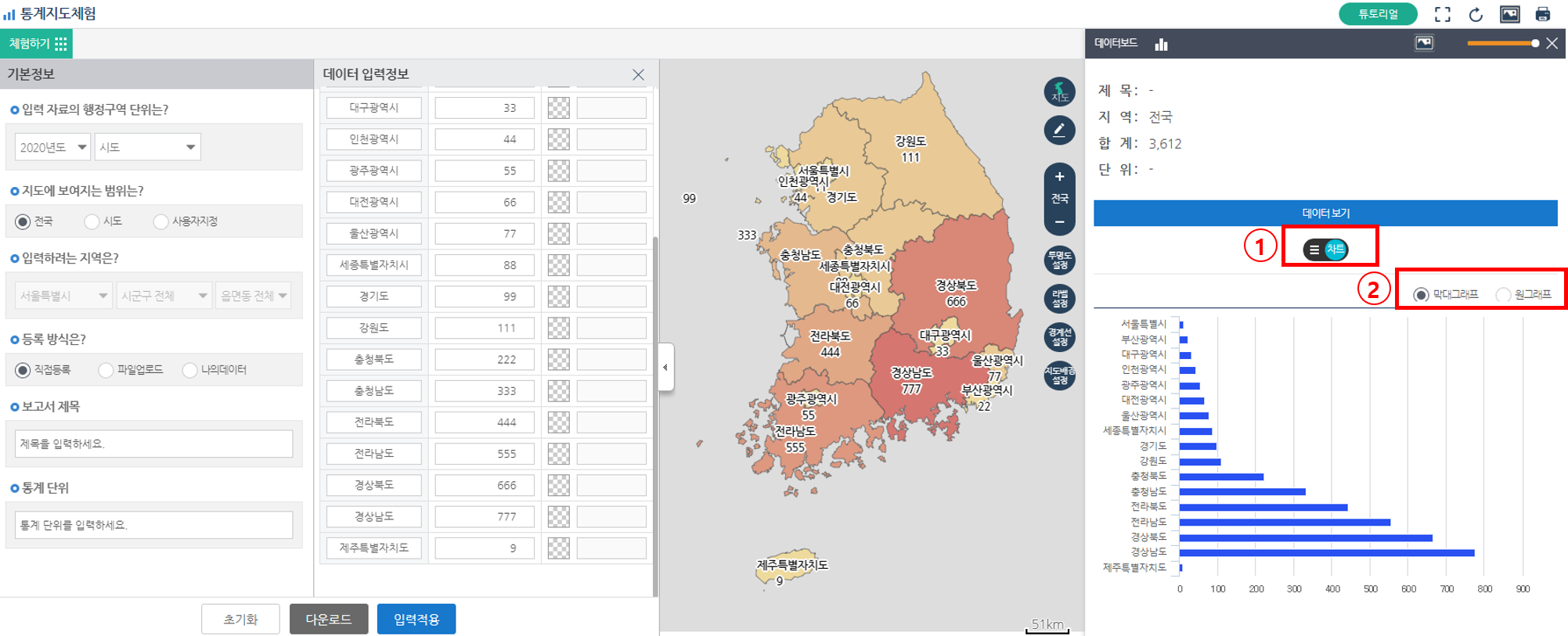Image resolution: width=1568 pixels, height=636 pixels.
Task: Save map as image from top toolbar
Action: 1509,14
